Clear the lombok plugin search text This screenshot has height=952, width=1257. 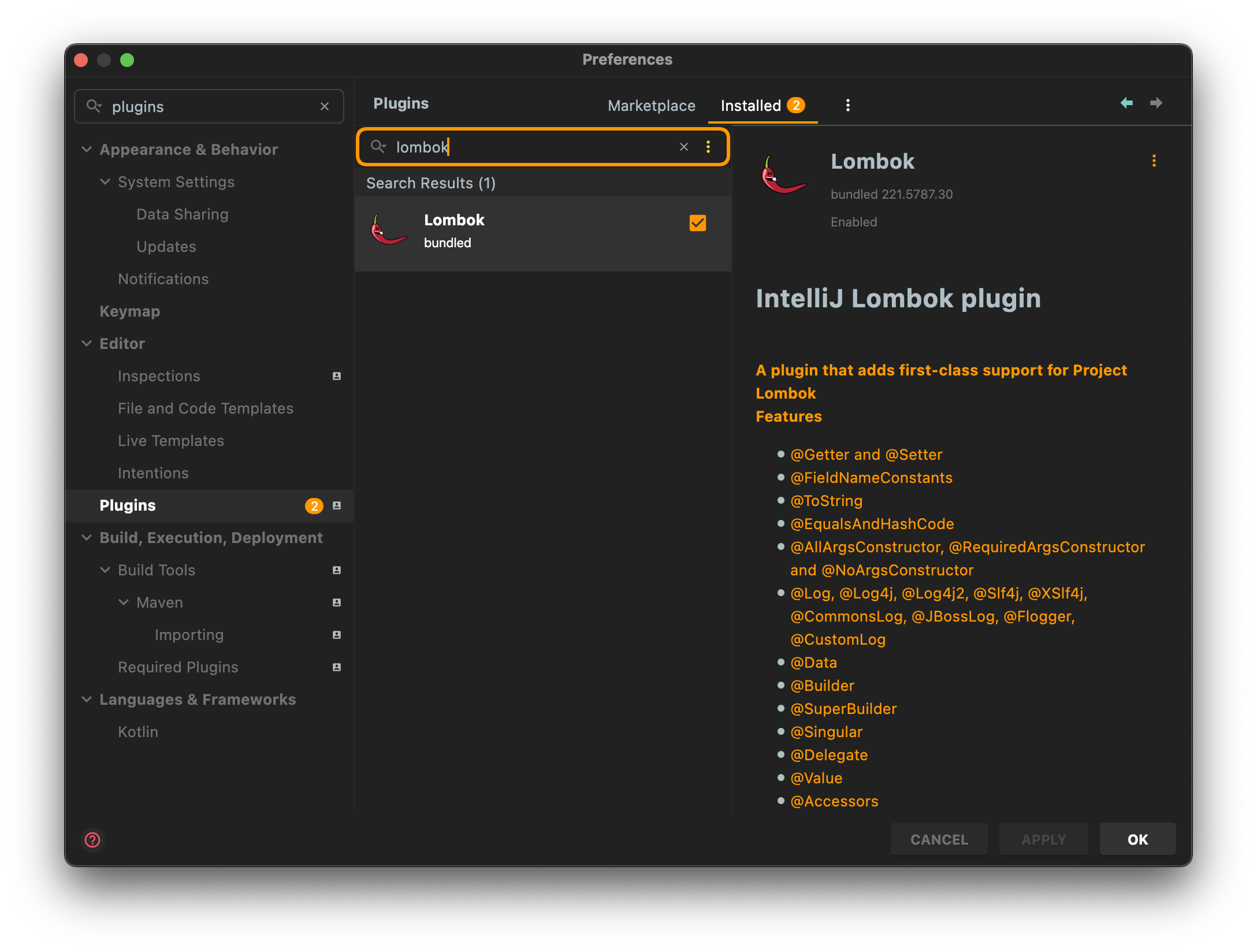coord(683,147)
